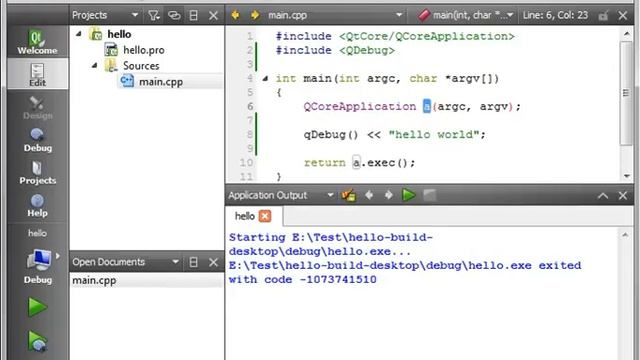Switch to Edit mode
This screenshot has width=640, height=360.
pos(37,74)
